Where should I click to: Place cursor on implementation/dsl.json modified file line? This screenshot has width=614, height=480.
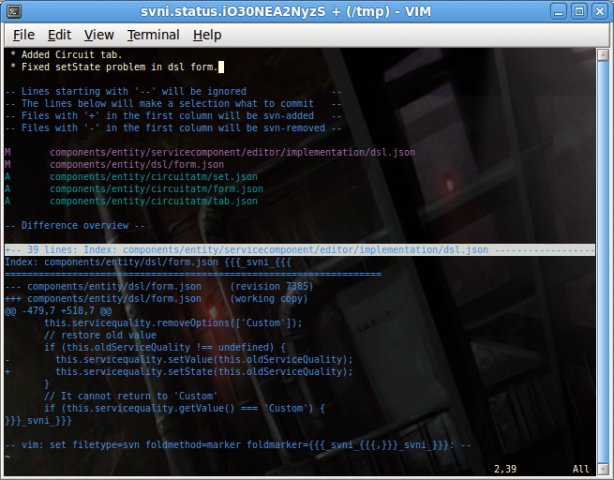point(230,152)
